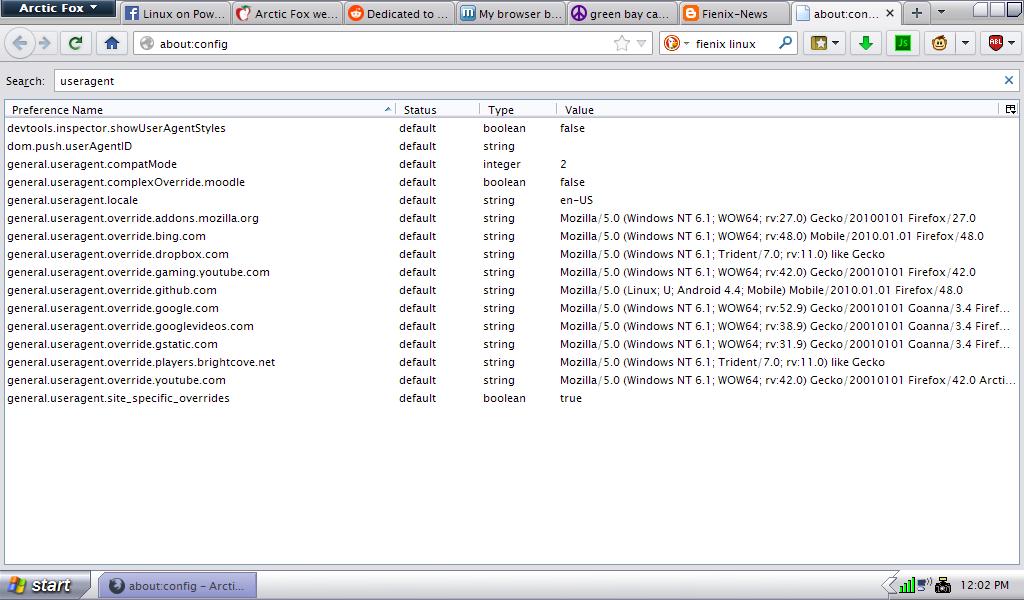
Task: Click the en-US locale value
Action: [576, 200]
